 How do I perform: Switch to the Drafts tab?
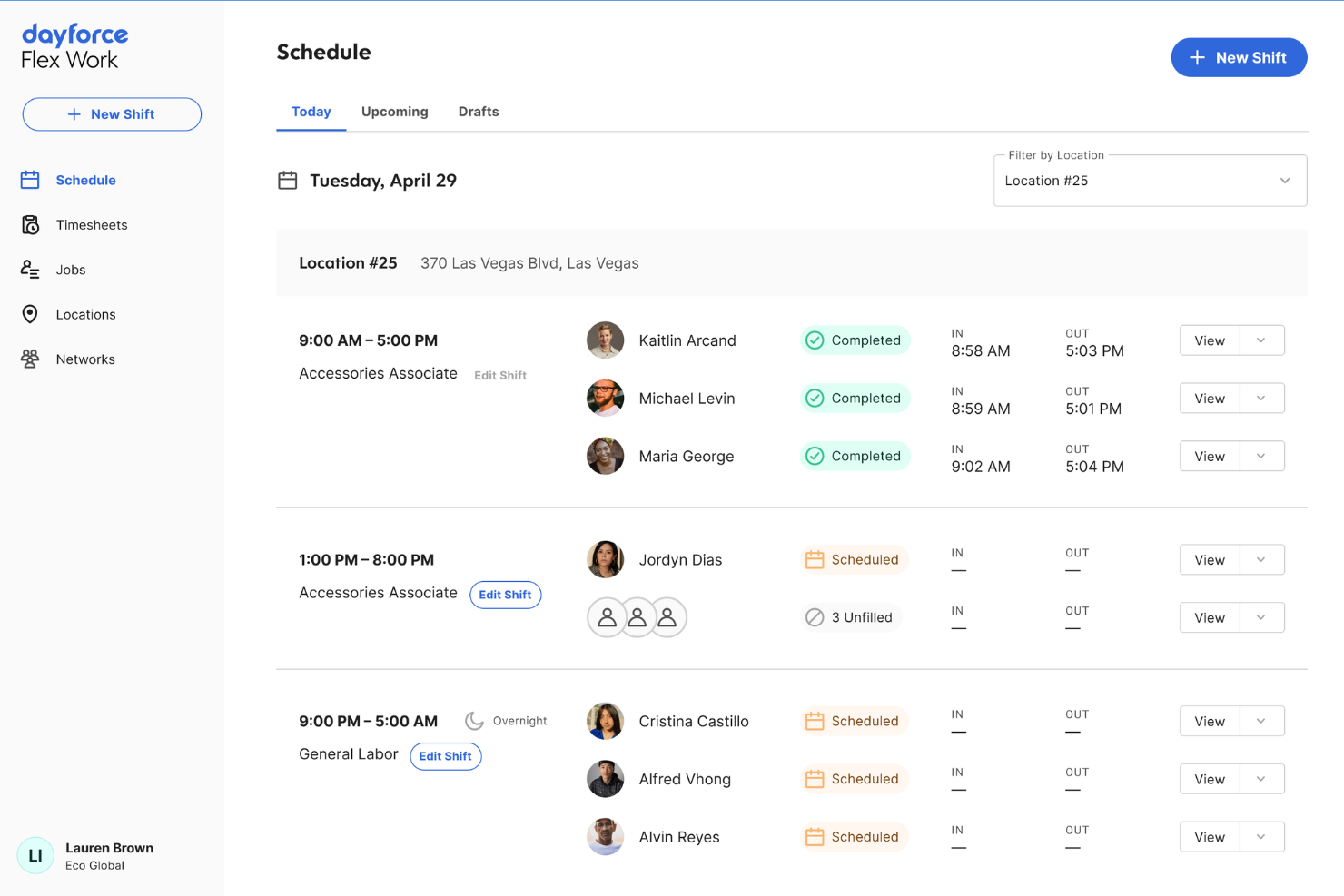(479, 112)
